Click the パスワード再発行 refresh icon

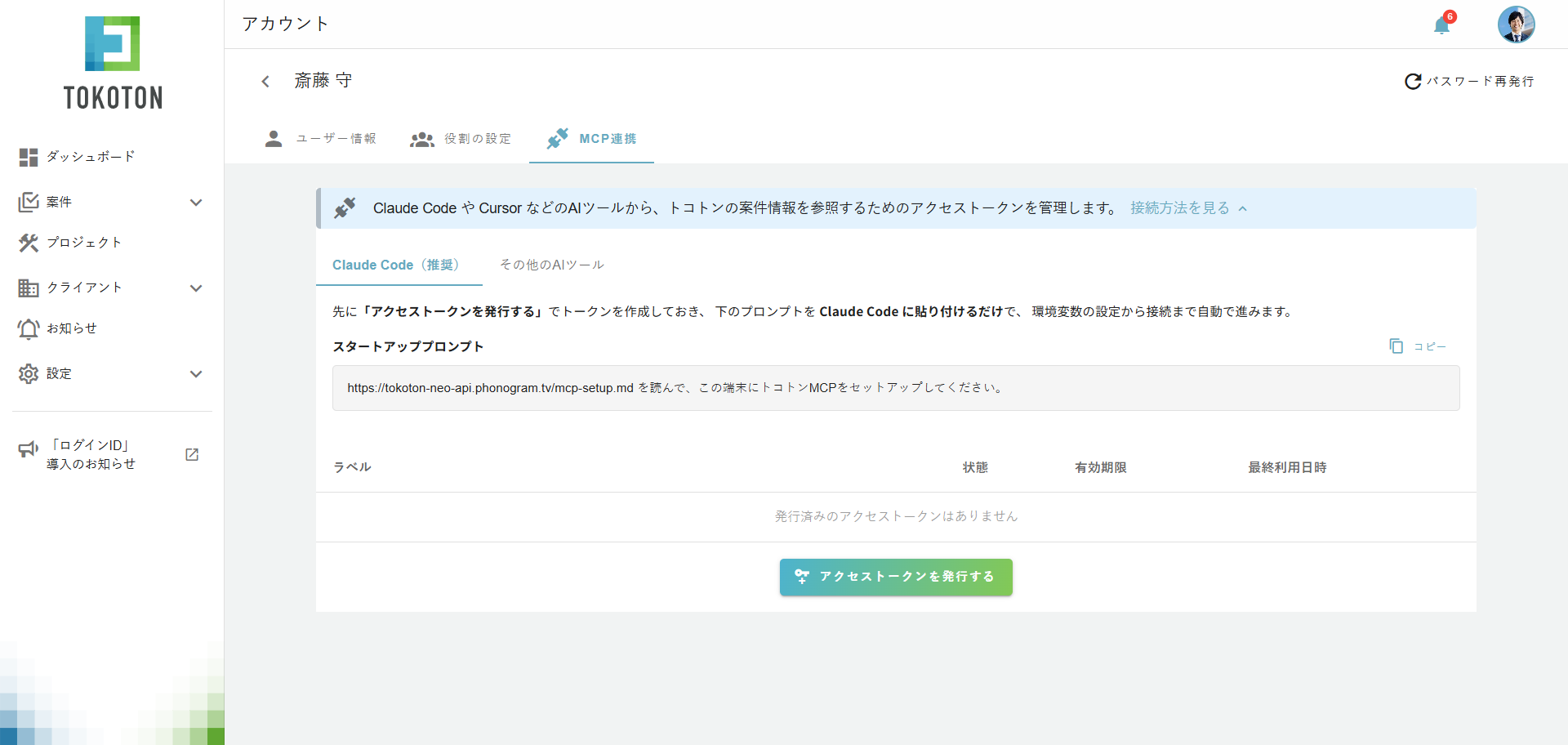(x=1413, y=81)
